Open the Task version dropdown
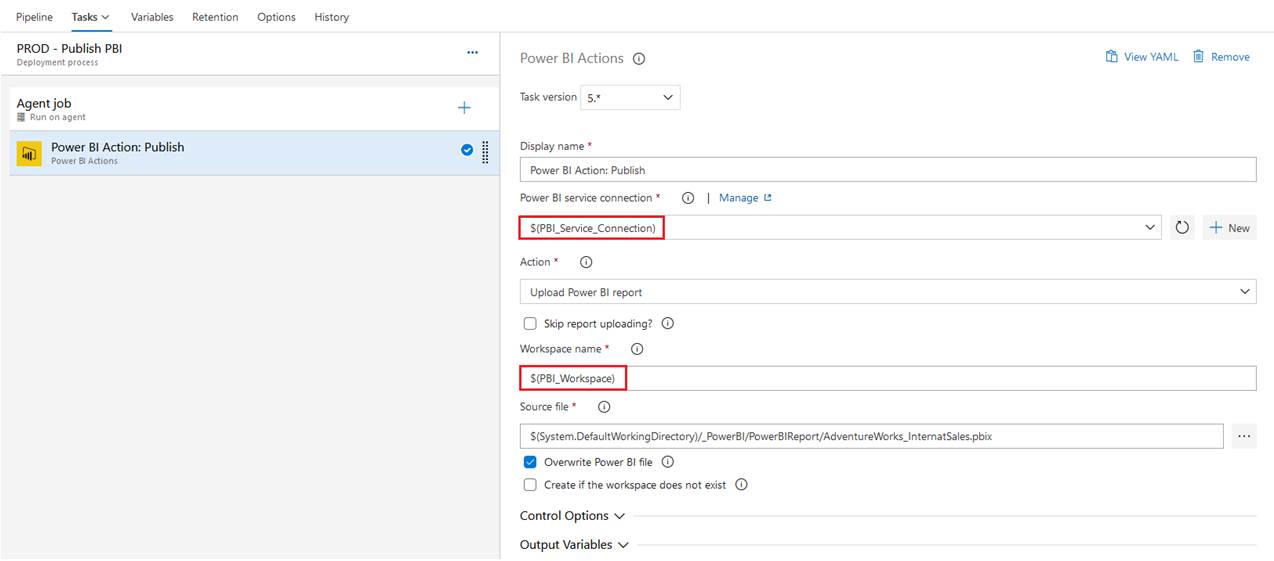 (x=630, y=98)
